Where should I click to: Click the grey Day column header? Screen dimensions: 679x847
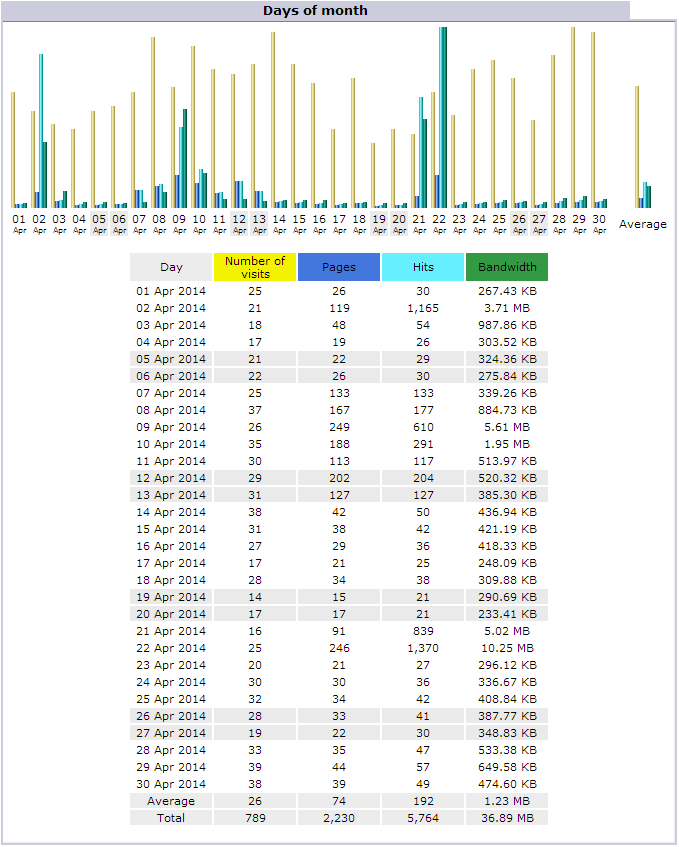[171, 267]
